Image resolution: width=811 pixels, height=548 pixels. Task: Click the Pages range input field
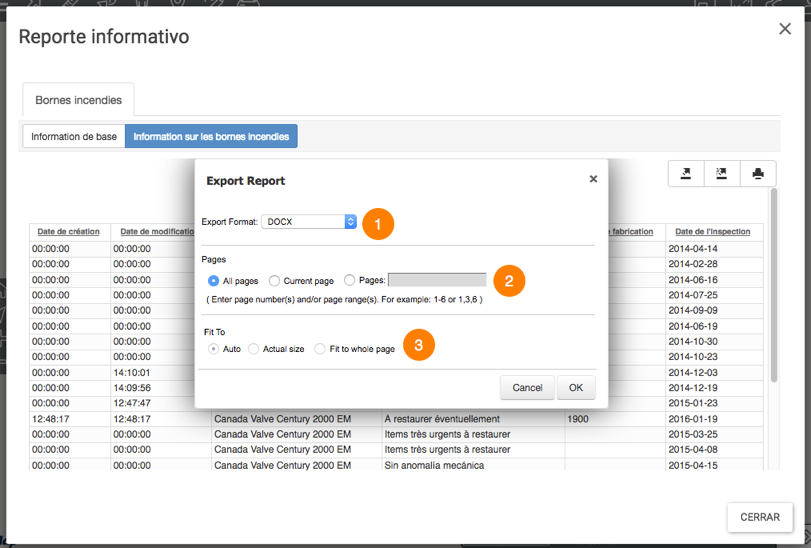pos(437,280)
